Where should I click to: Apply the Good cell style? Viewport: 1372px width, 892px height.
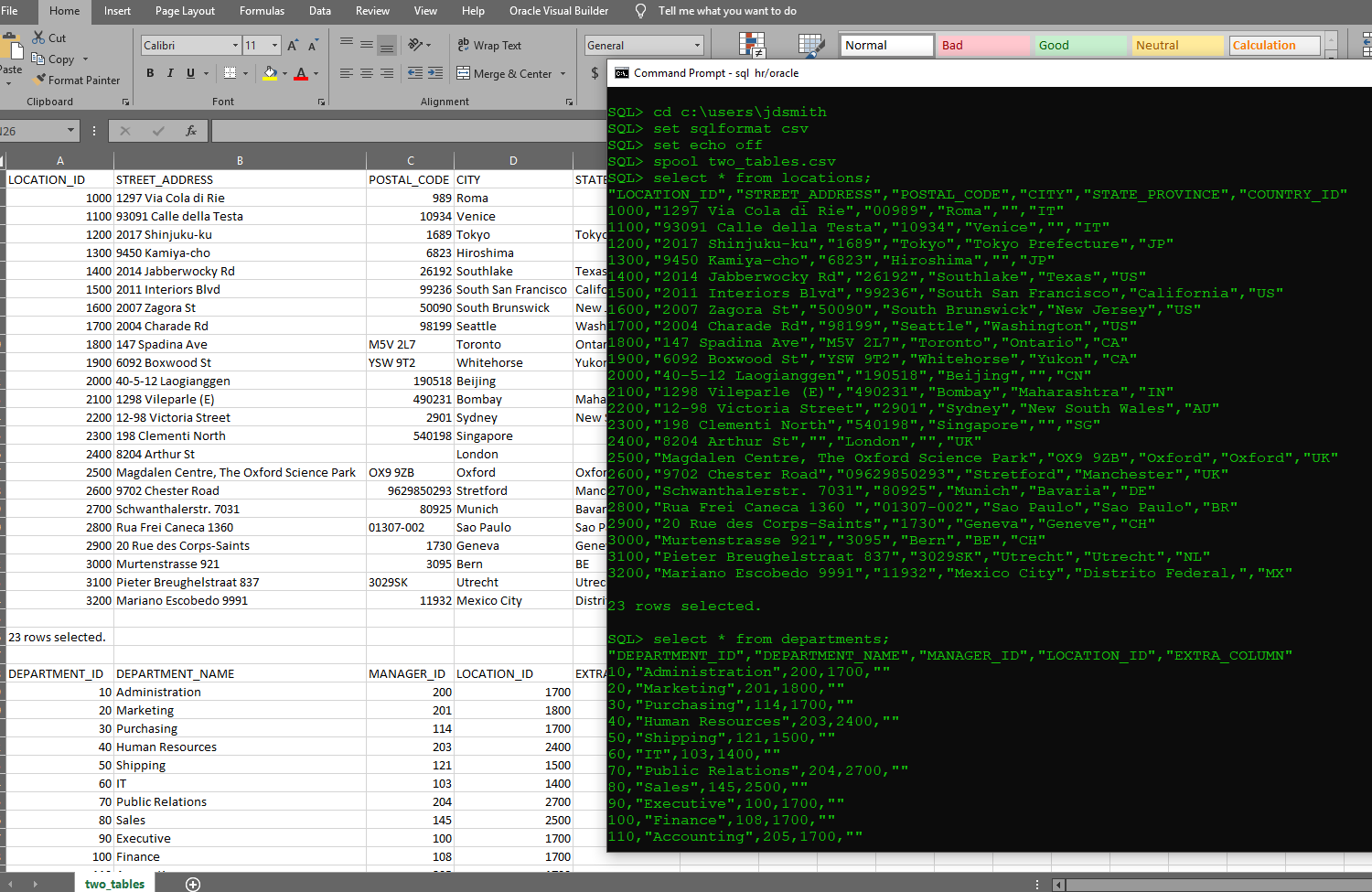coord(1081,45)
